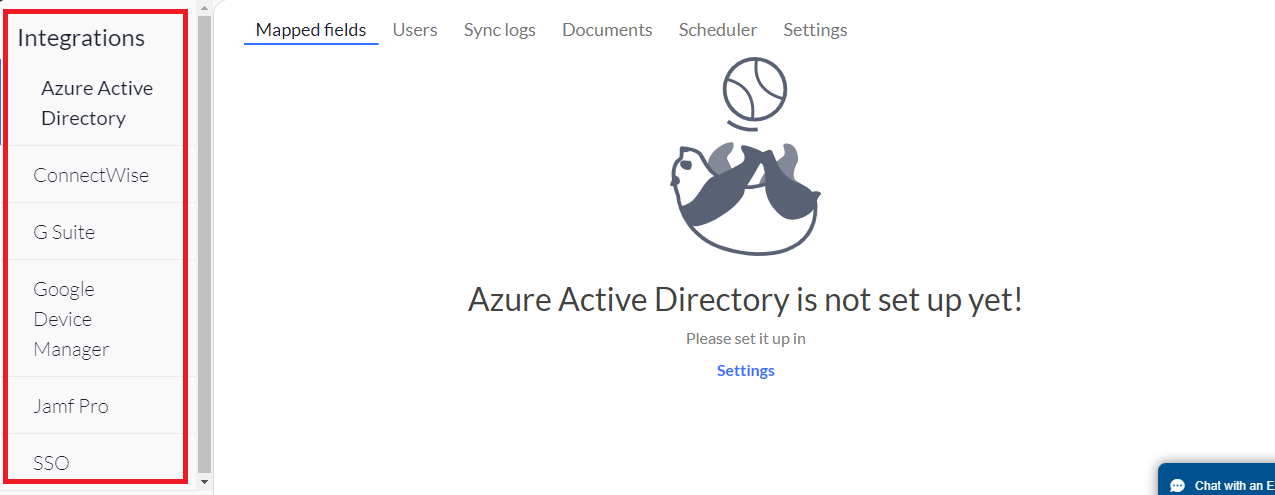1275x495 pixels.
Task: Go to the Documents tab
Action: (x=607, y=30)
